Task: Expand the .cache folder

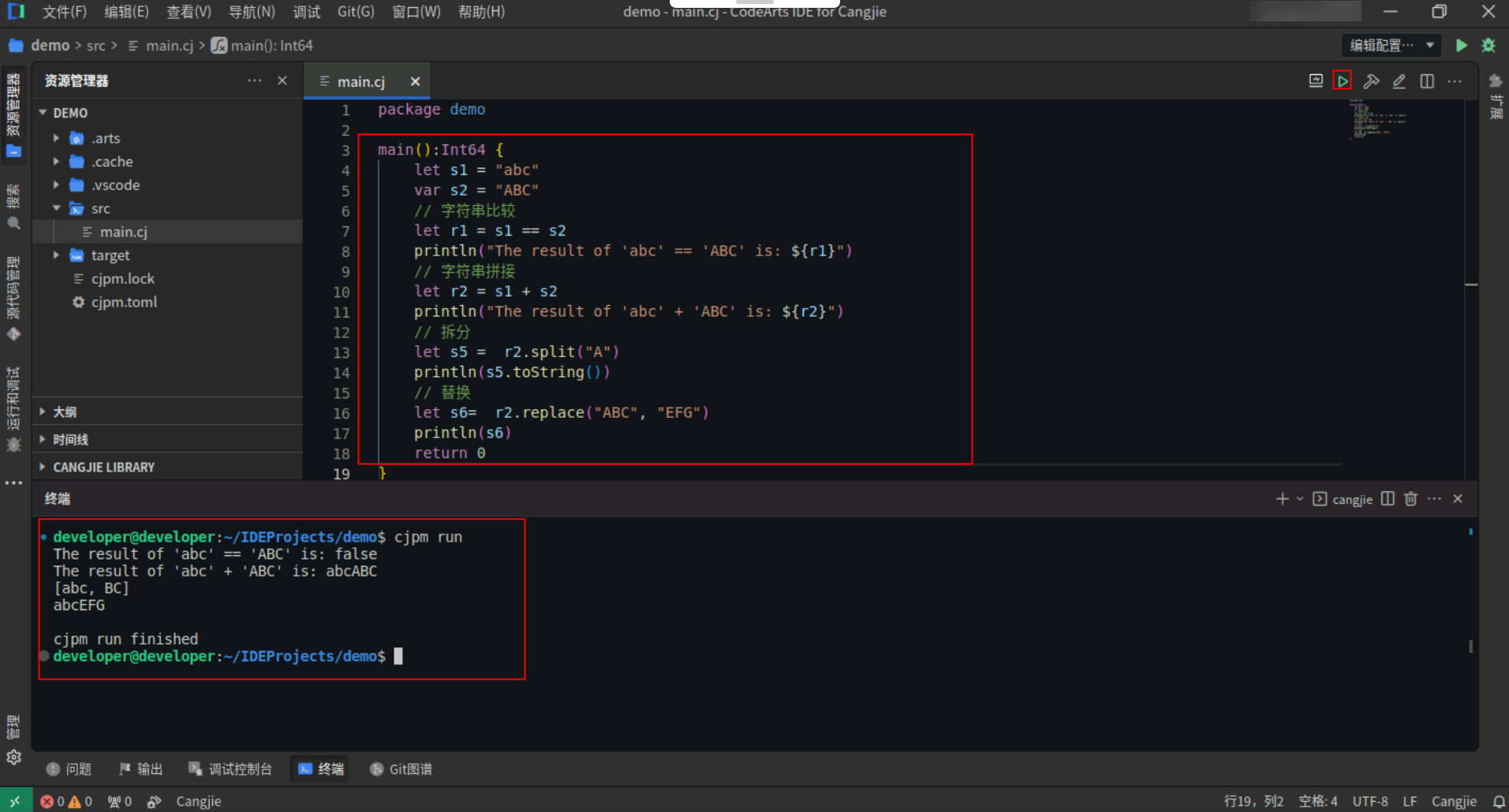Action: click(x=56, y=162)
